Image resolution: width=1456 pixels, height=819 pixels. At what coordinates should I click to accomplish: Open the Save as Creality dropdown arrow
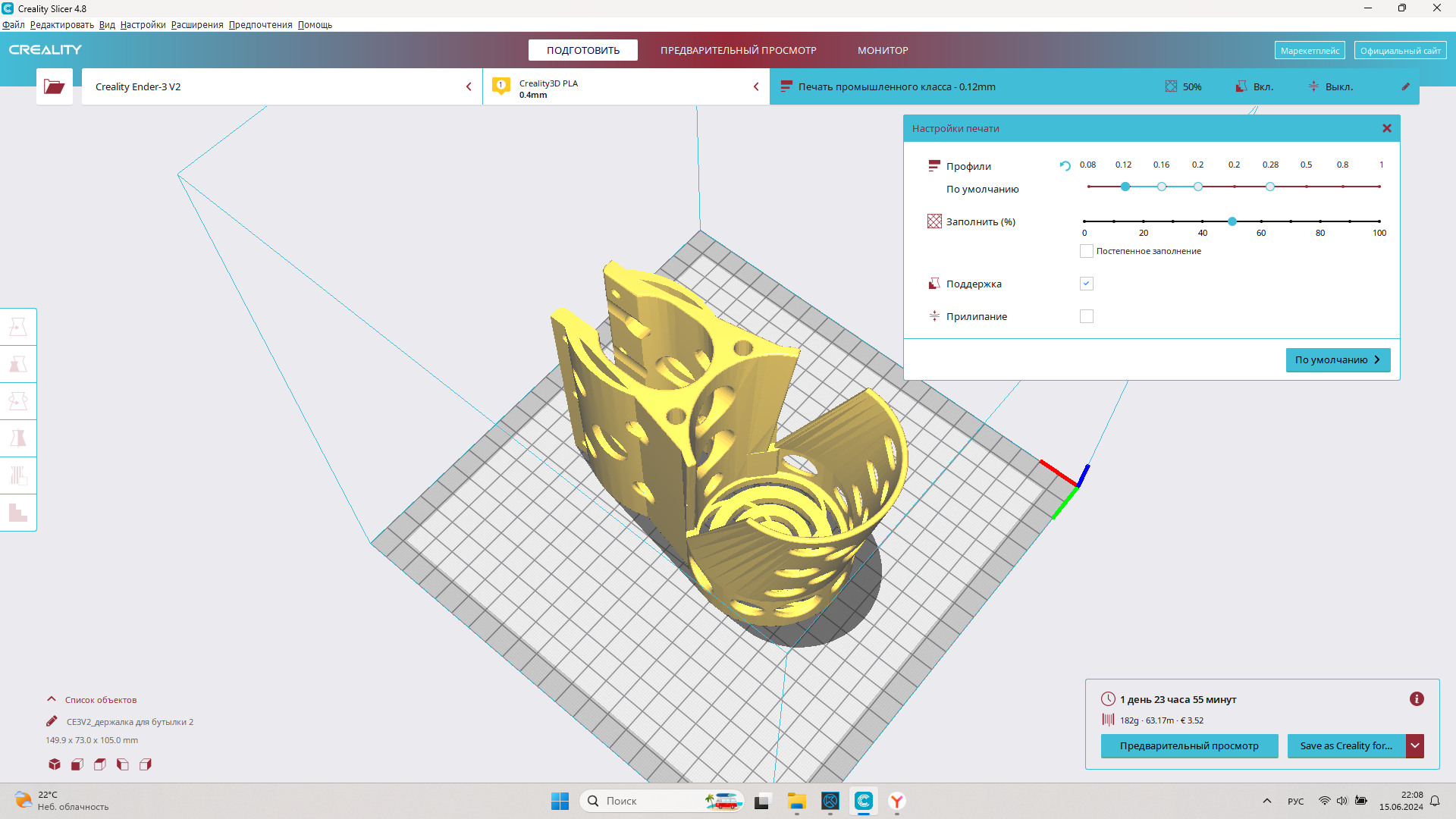coord(1414,746)
